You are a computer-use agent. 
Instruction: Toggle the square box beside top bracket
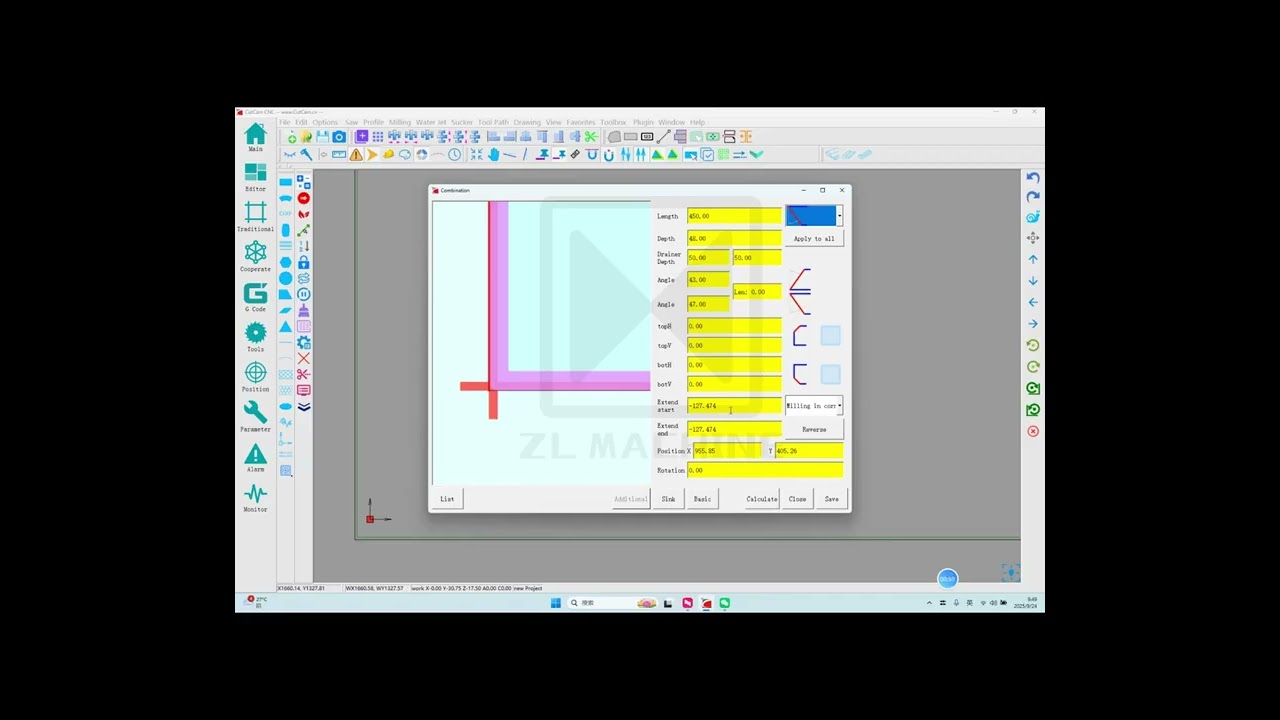click(x=831, y=336)
